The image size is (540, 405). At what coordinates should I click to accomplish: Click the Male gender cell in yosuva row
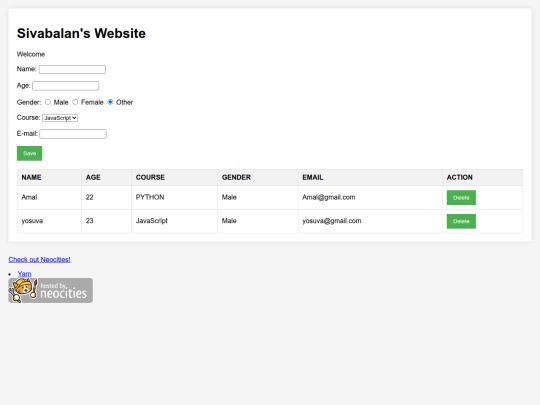(x=258, y=221)
